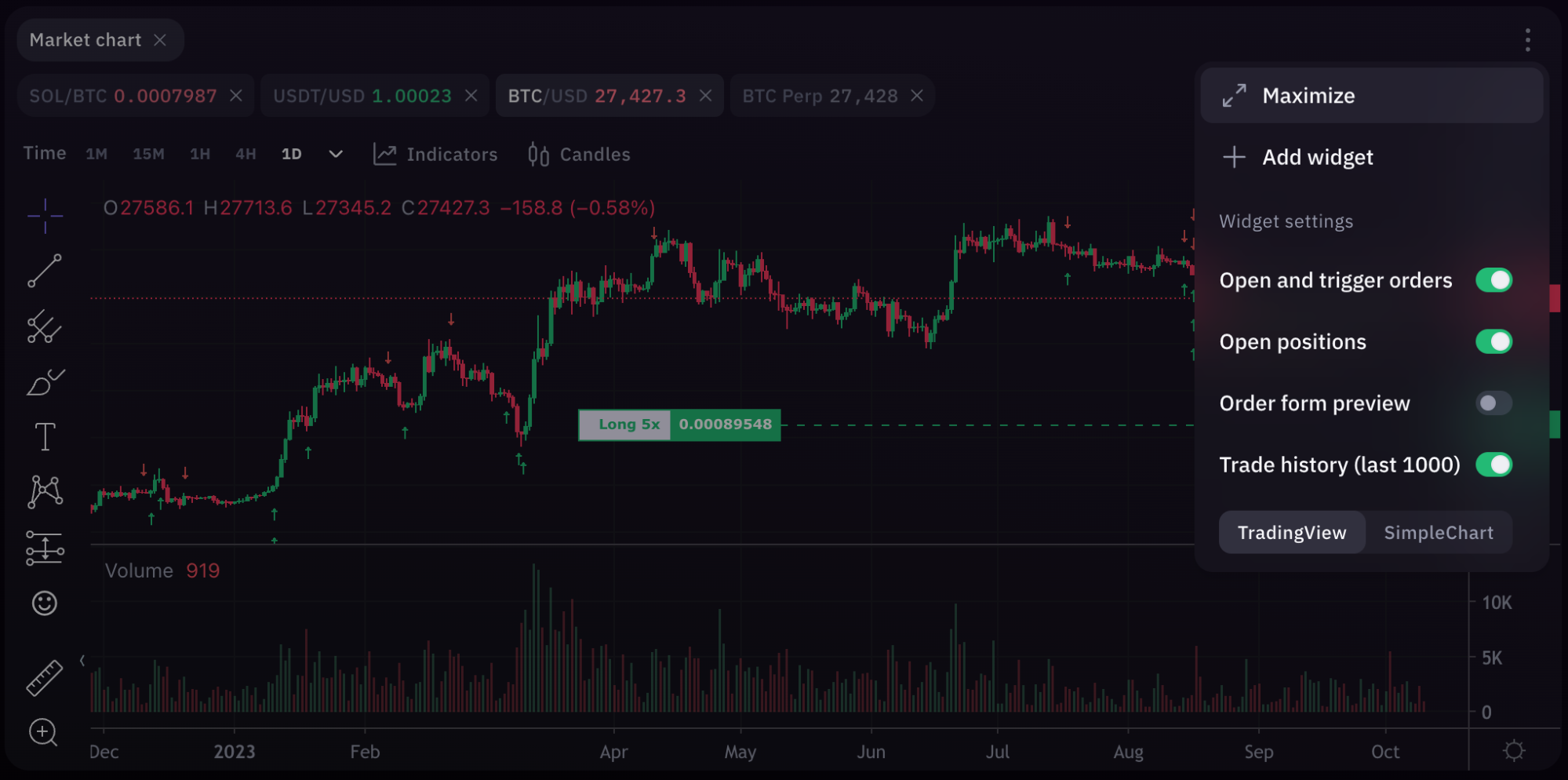Open the emoji sticker tool
This screenshot has width=1568, height=780.
pyautogui.click(x=44, y=603)
